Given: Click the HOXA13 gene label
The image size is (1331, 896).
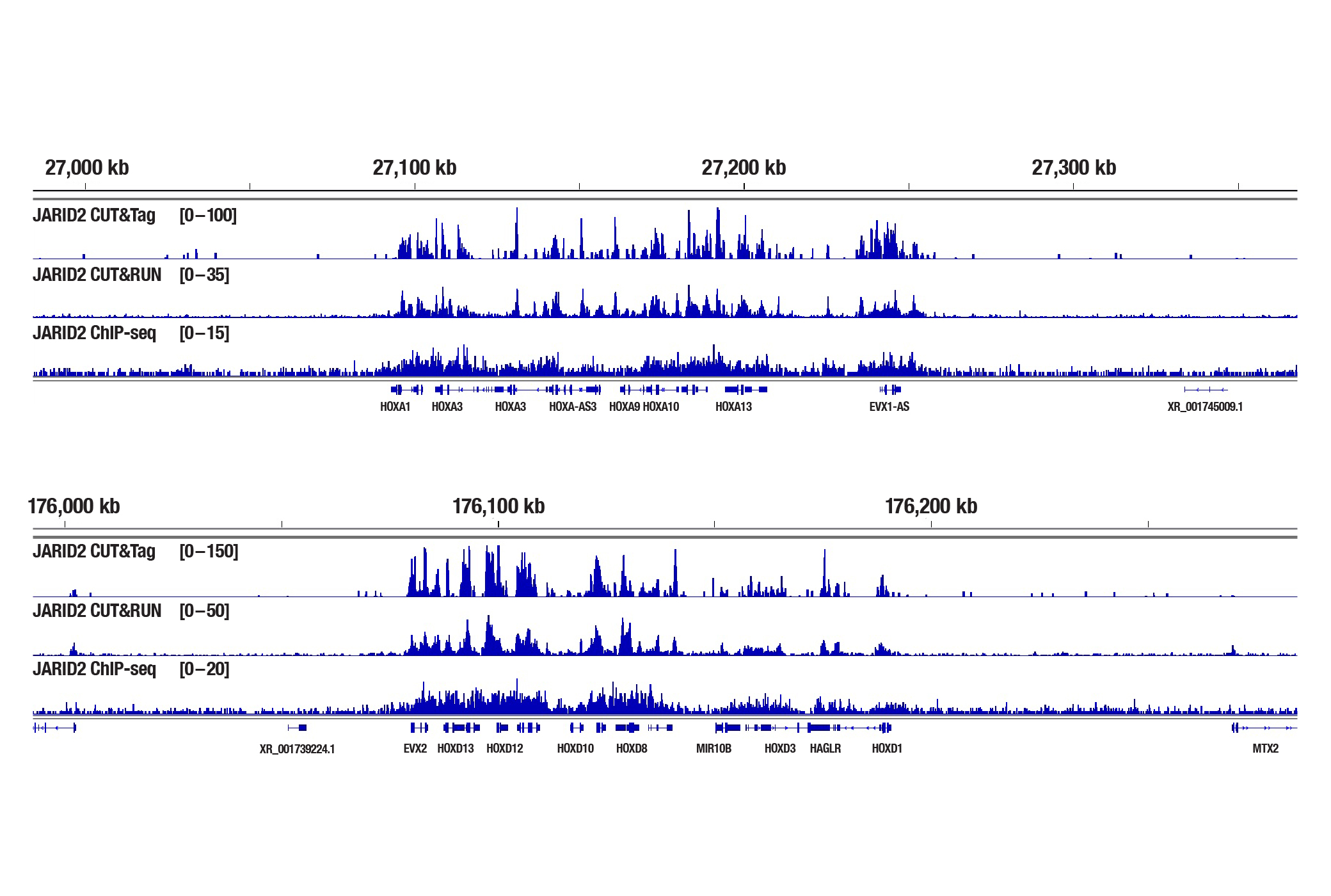Looking at the screenshot, I should click(x=734, y=407).
